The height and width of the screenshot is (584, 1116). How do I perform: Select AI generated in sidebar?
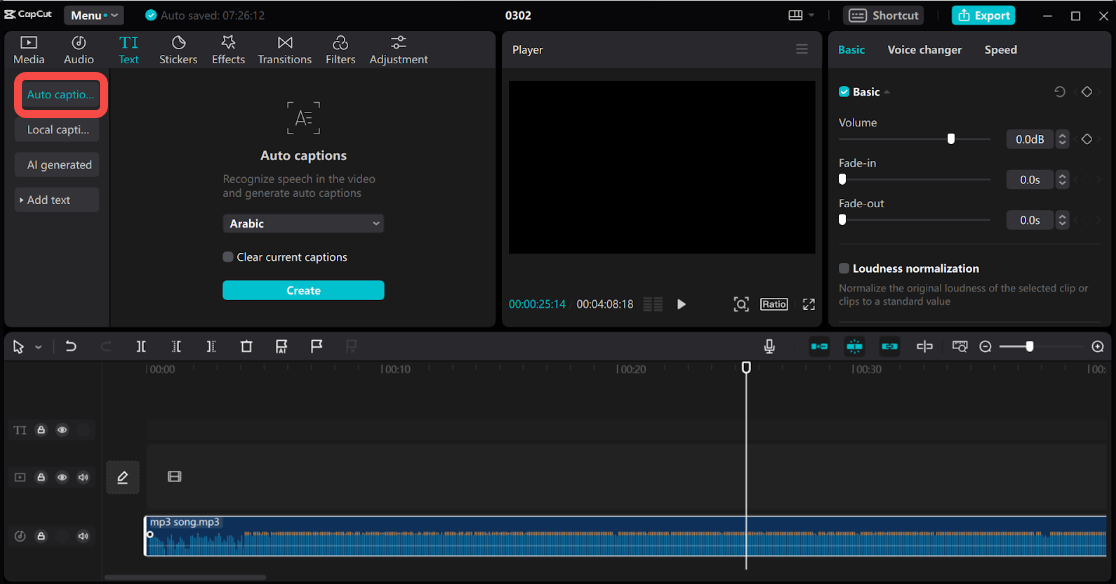(x=57, y=165)
